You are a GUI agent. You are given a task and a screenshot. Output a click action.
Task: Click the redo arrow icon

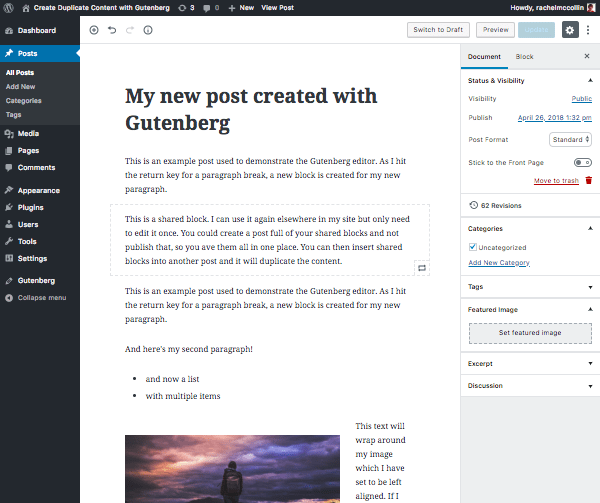pos(130,30)
